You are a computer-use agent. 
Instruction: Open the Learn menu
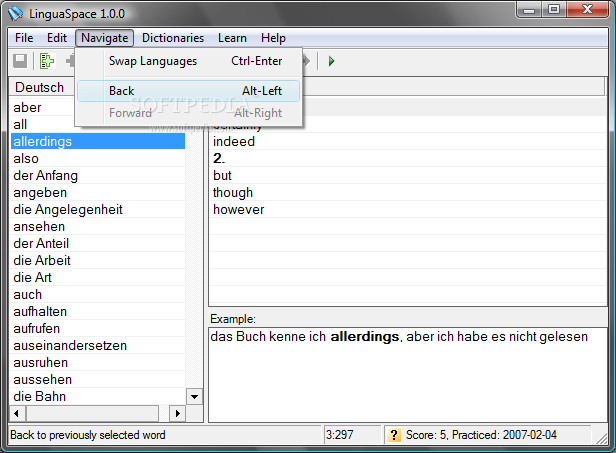[232, 38]
